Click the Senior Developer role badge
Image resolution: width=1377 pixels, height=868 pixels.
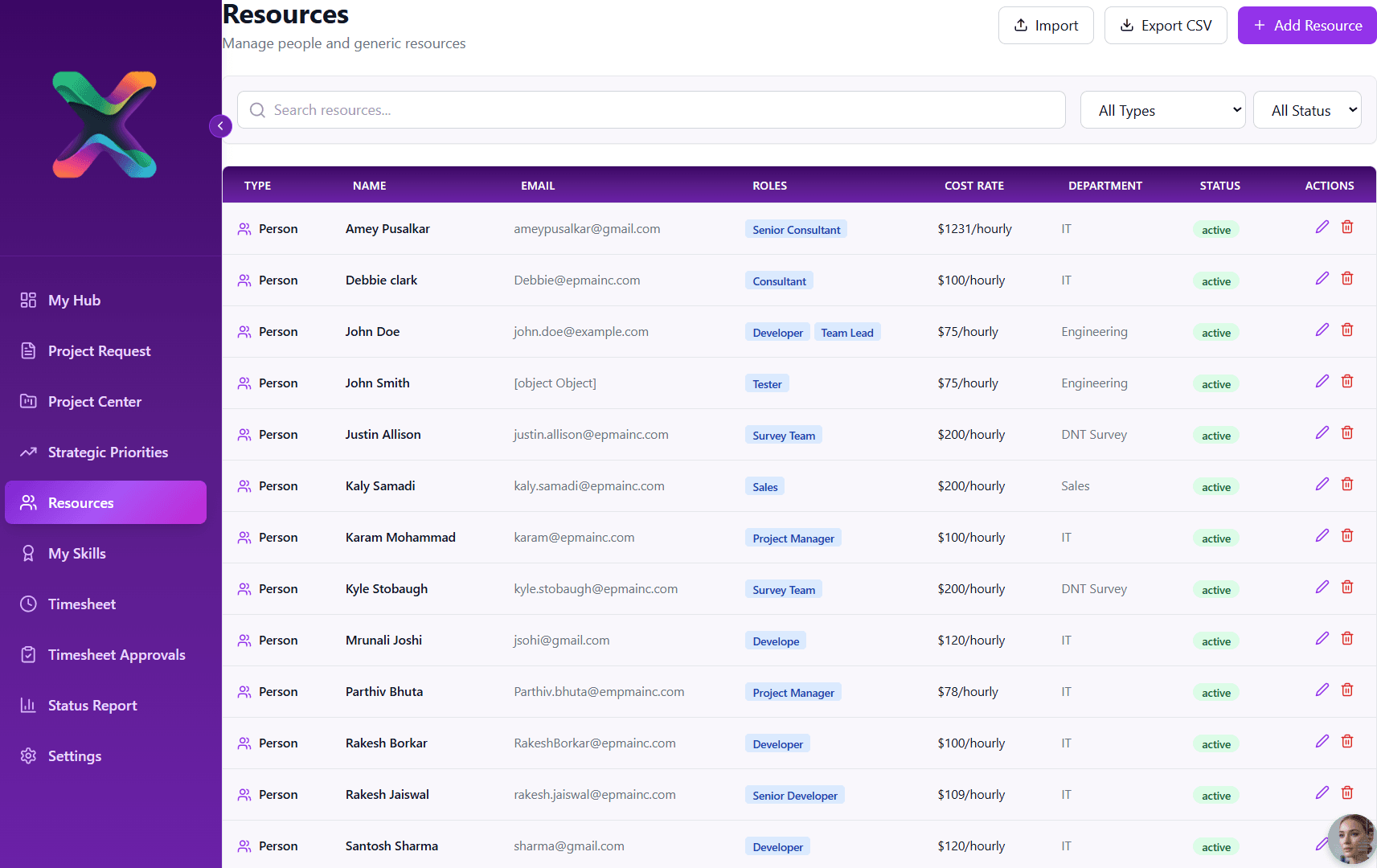click(795, 796)
